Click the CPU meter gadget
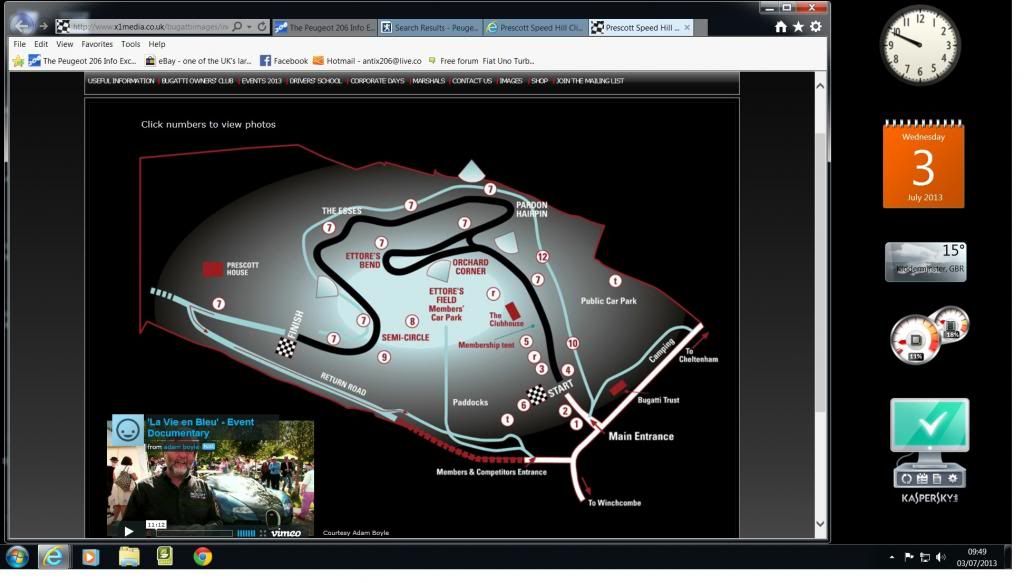The height and width of the screenshot is (583, 1024). click(916, 339)
